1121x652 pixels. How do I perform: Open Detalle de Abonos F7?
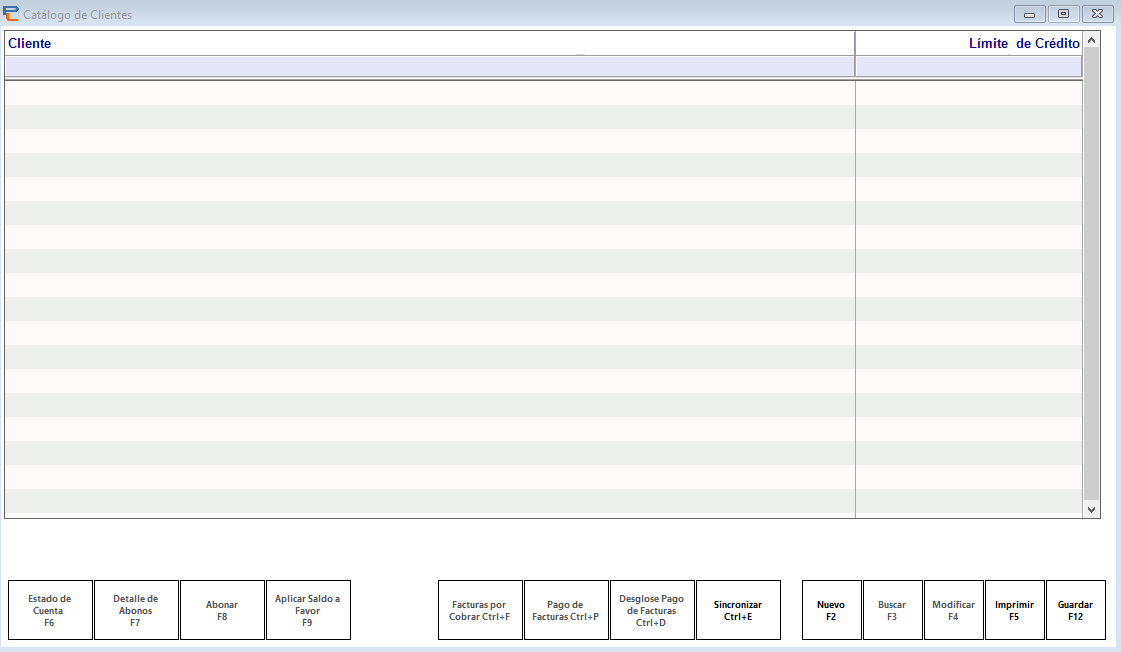(x=136, y=610)
